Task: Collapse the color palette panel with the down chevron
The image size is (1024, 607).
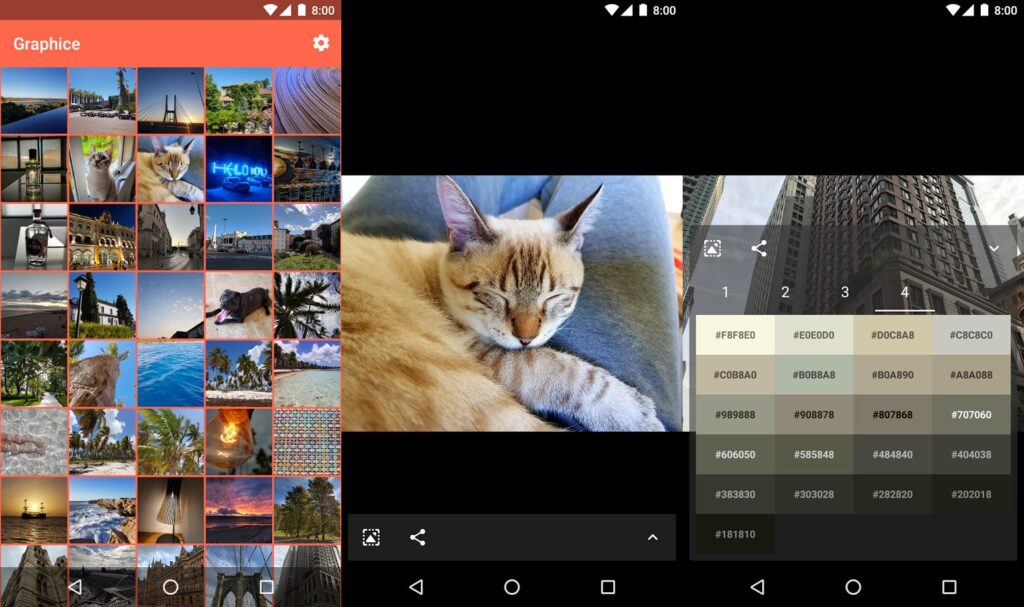Action: coord(994,248)
